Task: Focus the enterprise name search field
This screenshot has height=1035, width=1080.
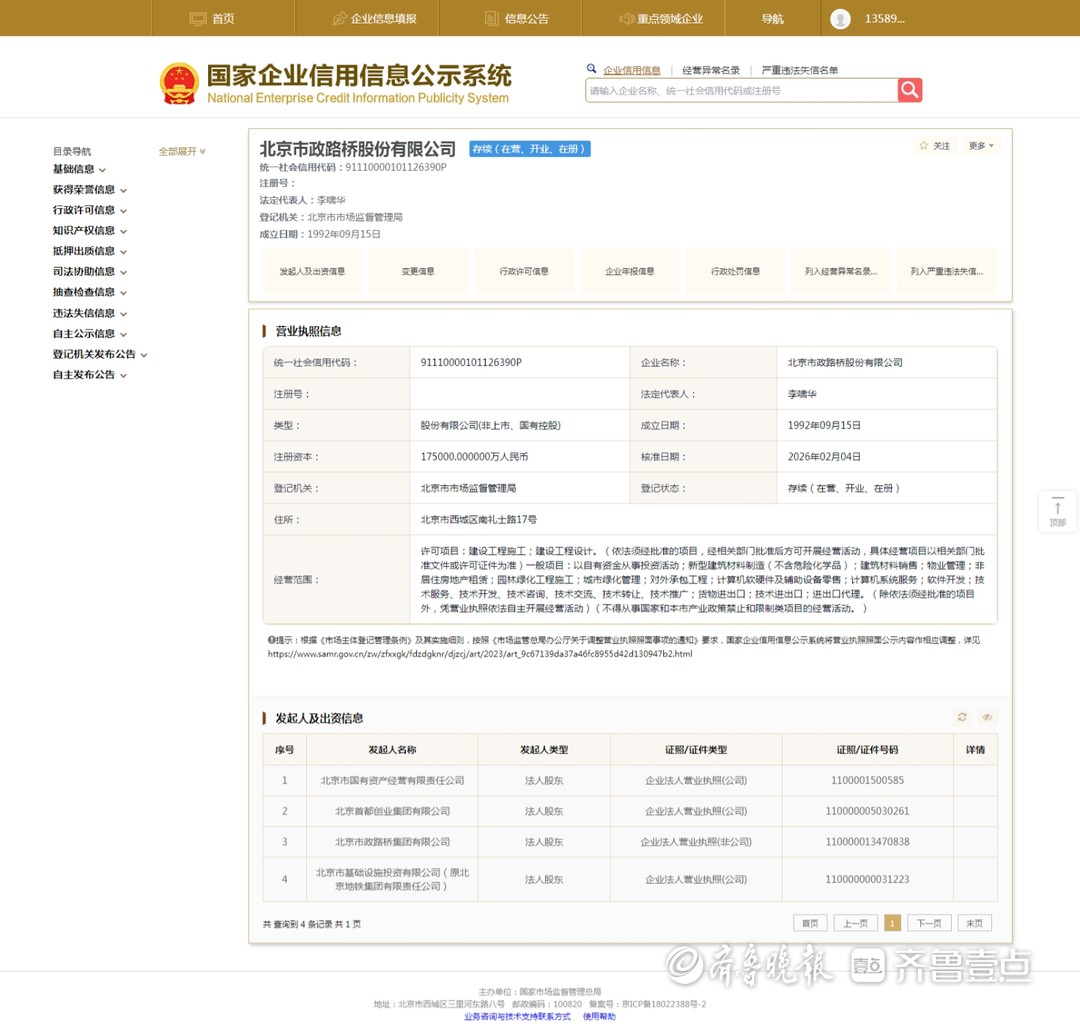Action: (741, 90)
